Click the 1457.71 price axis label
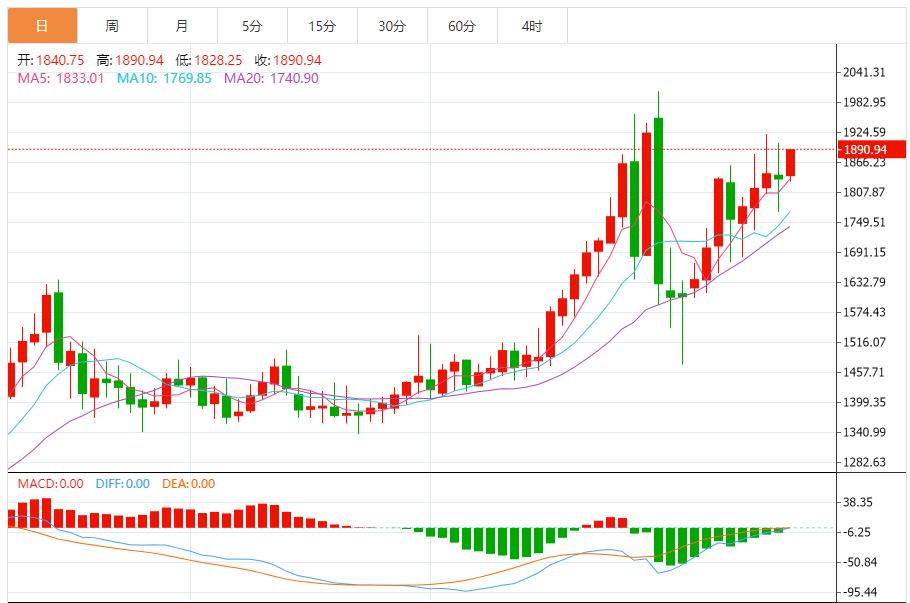Screen dimensions: 910x603 click(864, 372)
